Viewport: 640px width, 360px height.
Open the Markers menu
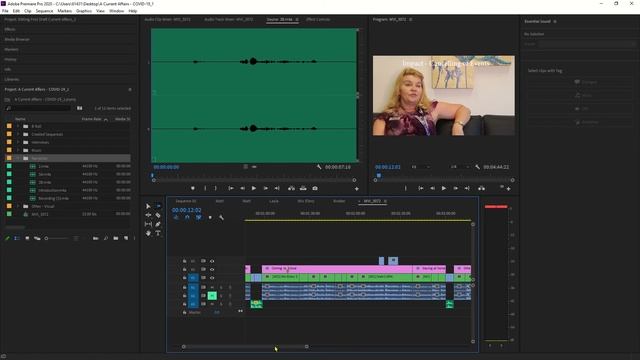tap(64, 11)
